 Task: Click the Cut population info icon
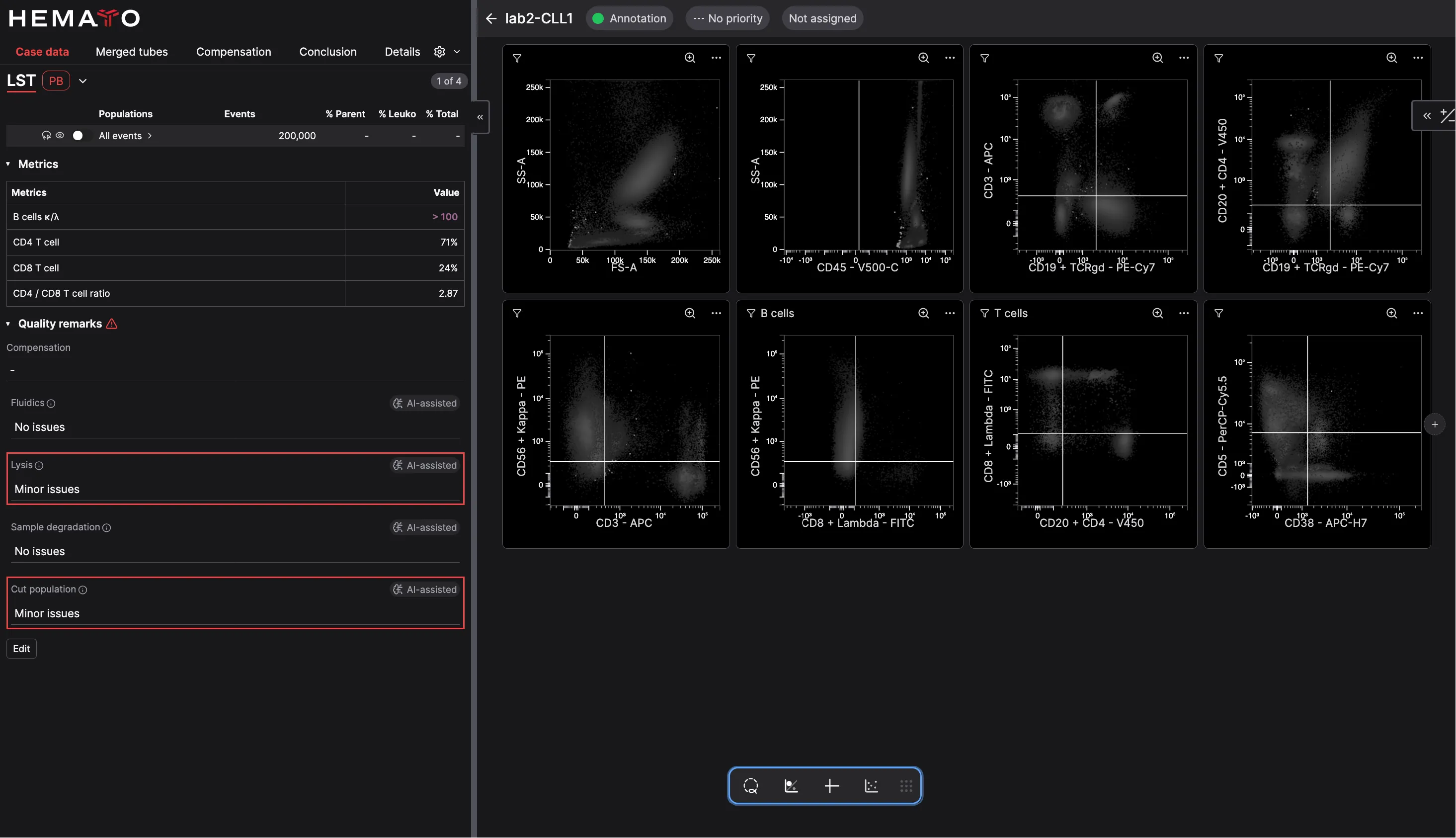coord(83,590)
